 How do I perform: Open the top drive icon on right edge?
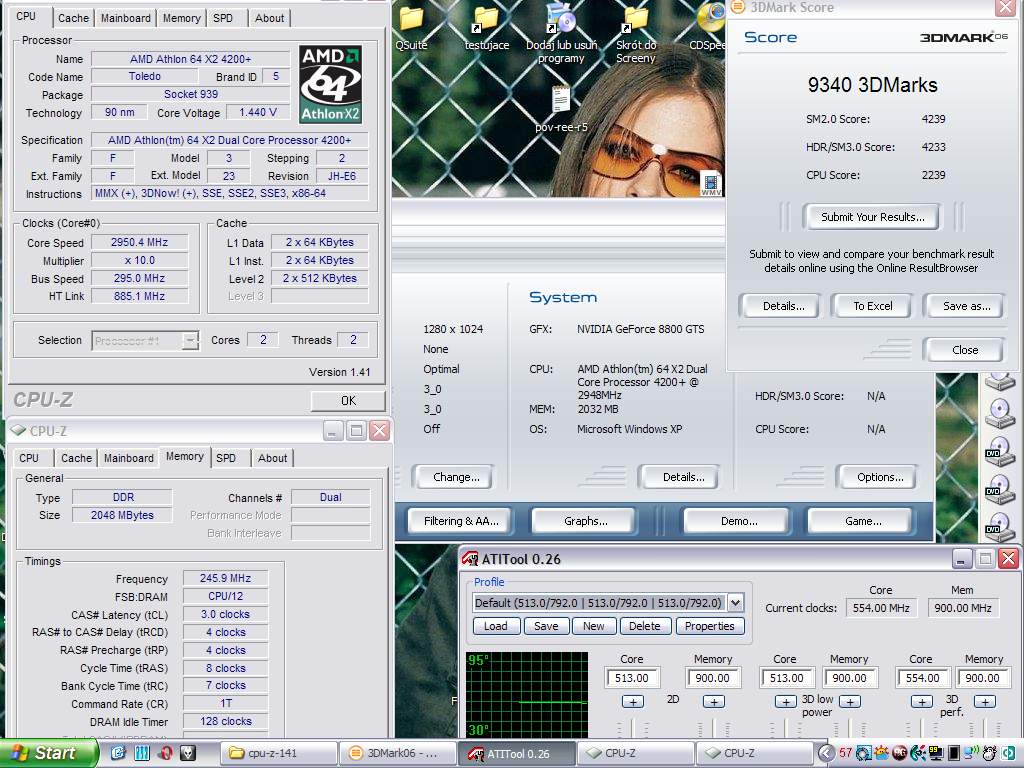click(x=1000, y=380)
